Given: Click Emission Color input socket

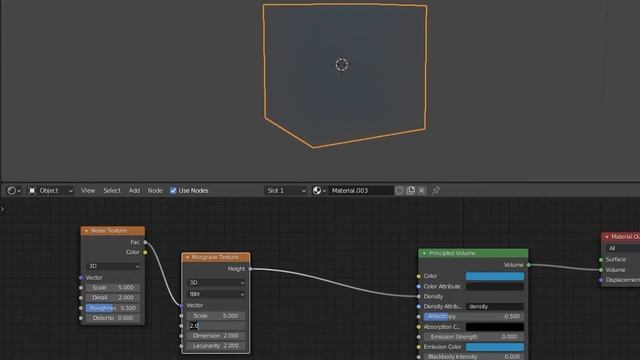Looking at the screenshot, I should [419, 347].
